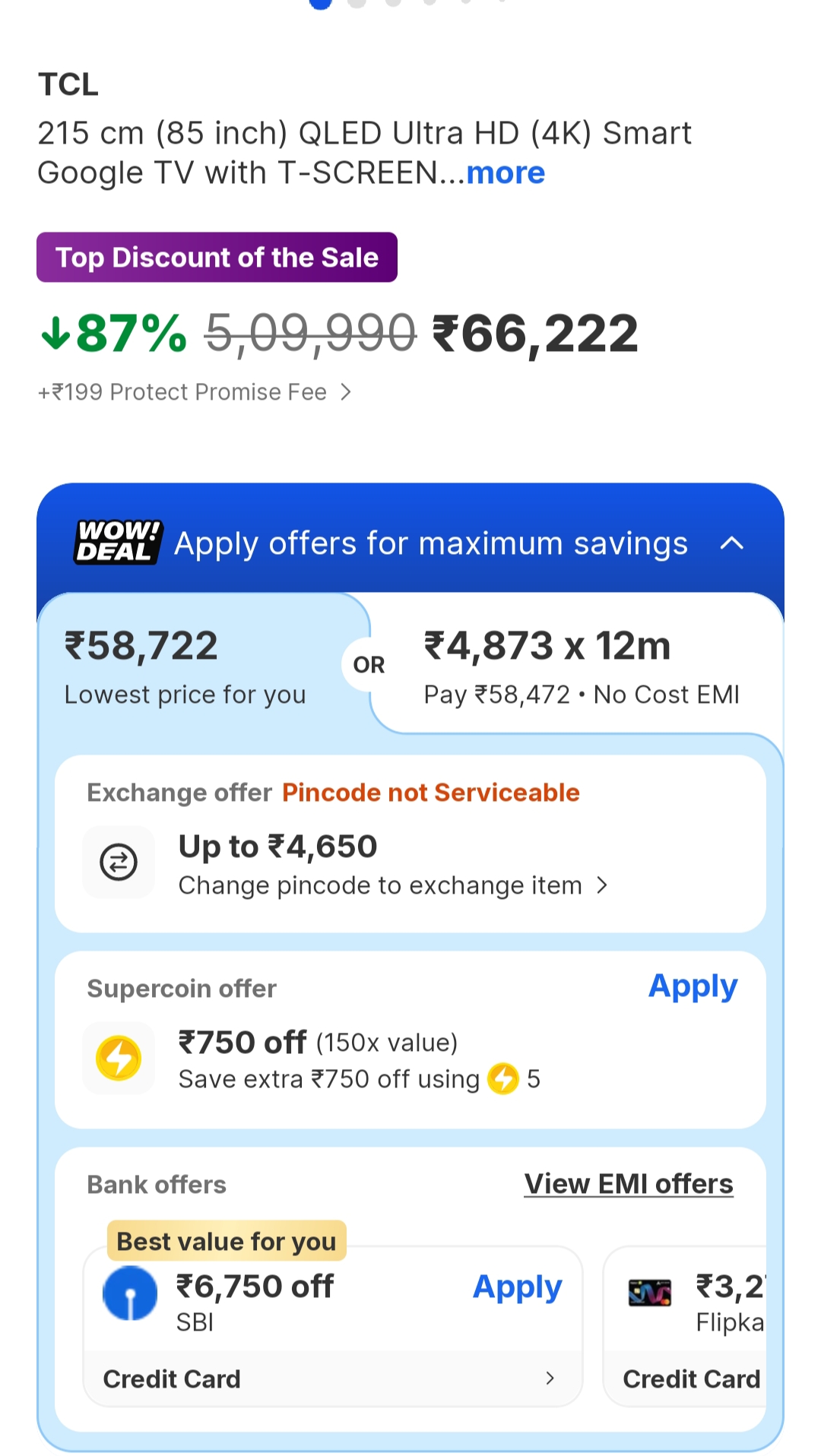Screen dimensions: 821x1456
Task: Select the active blue image carousel dot
Action: coord(321,3)
